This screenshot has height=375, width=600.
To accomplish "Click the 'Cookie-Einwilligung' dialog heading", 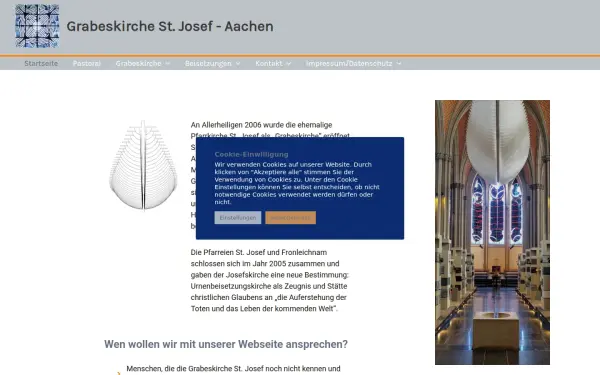I will pos(251,154).
